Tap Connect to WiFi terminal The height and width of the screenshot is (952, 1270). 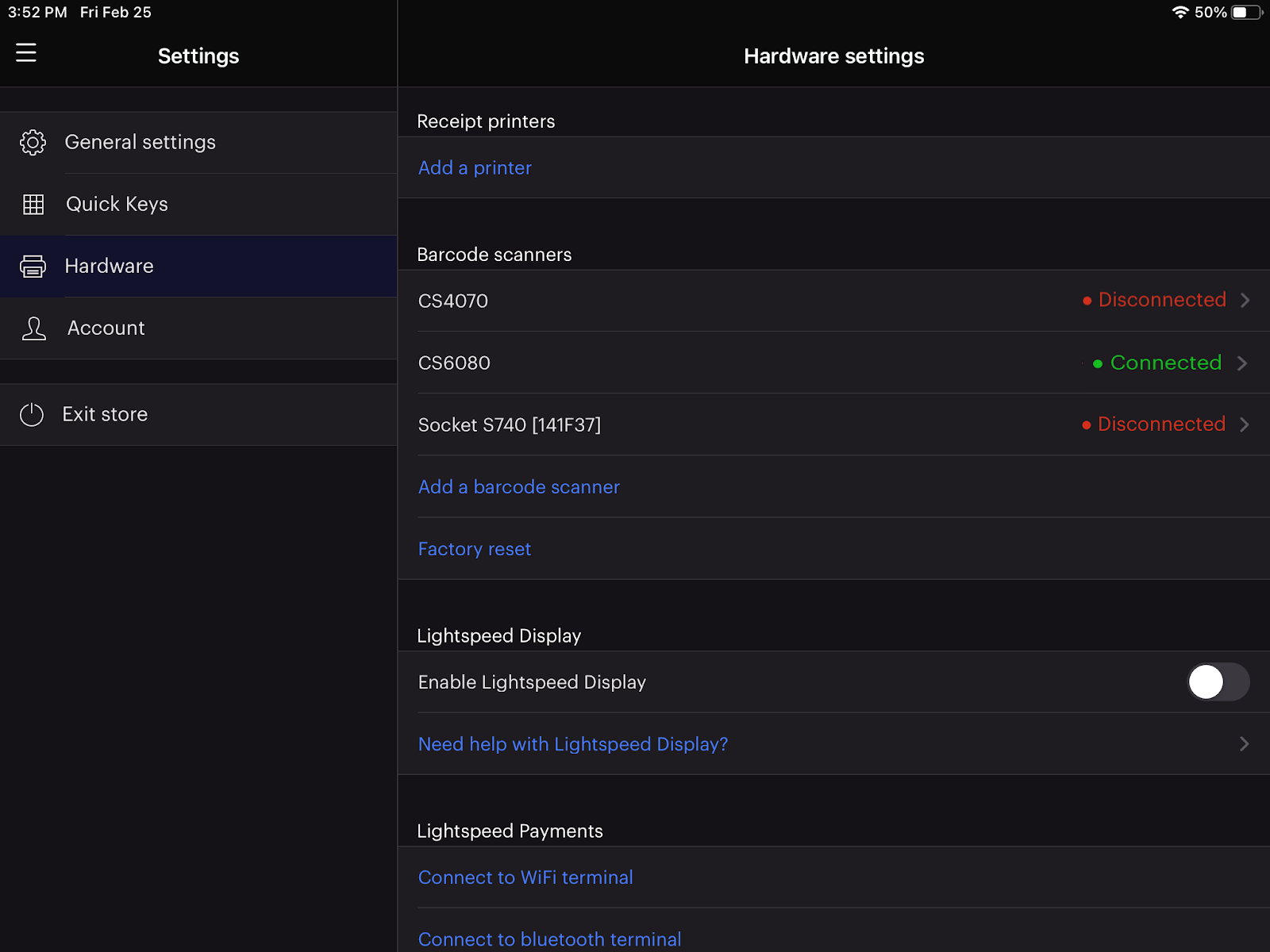(525, 877)
